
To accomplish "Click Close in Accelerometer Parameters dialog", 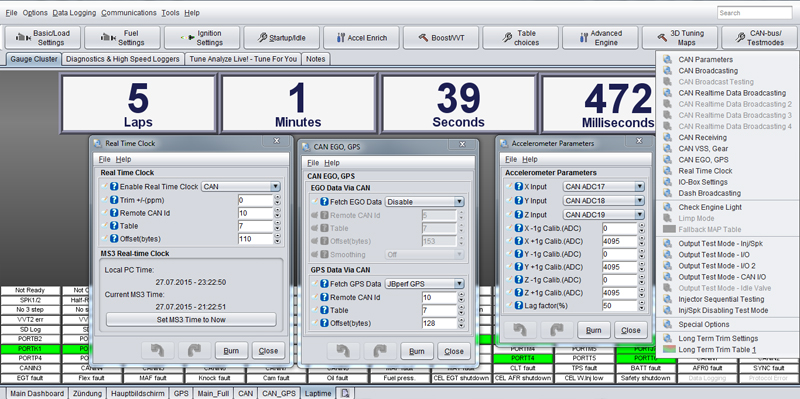I will coord(631,330).
